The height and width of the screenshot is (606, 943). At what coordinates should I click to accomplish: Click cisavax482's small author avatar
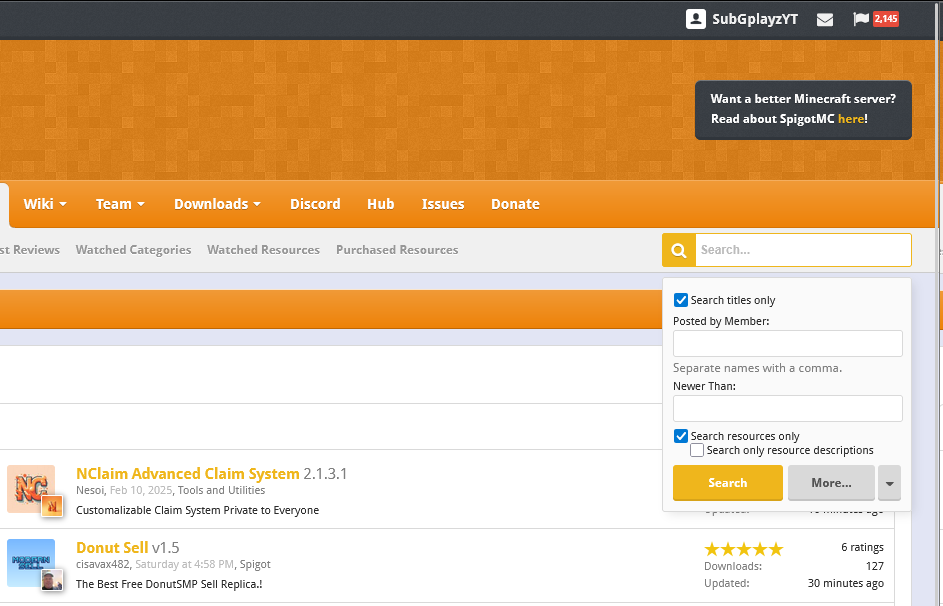pyautogui.click(x=52, y=580)
